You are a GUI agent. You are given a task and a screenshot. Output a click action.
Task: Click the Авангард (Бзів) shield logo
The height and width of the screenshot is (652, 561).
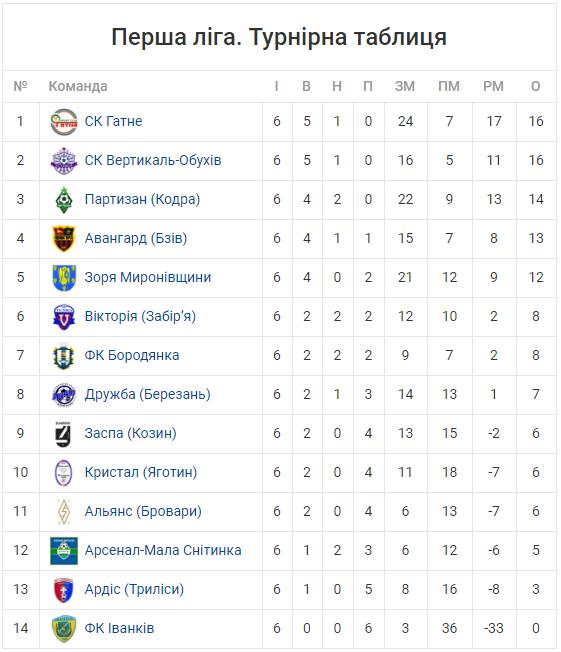(64, 239)
